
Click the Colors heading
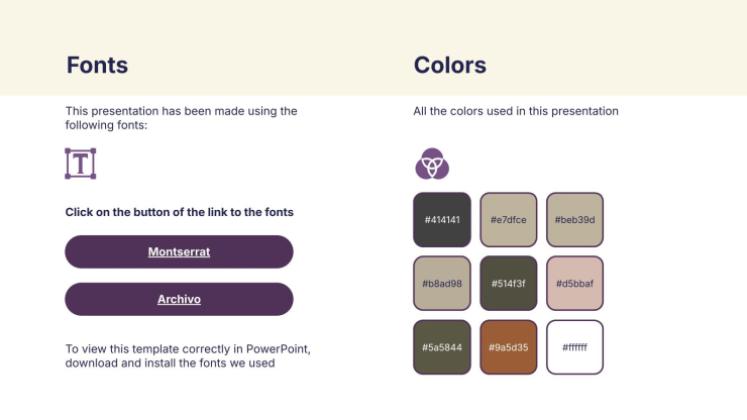tap(450, 65)
